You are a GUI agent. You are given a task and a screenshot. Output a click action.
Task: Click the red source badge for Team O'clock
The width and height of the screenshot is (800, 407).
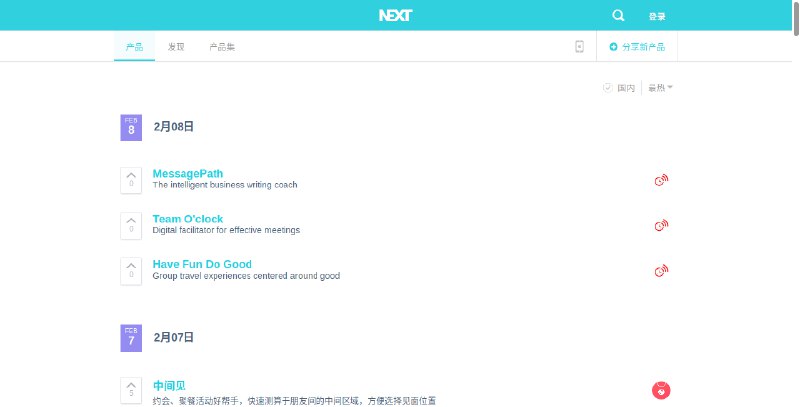(x=660, y=225)
